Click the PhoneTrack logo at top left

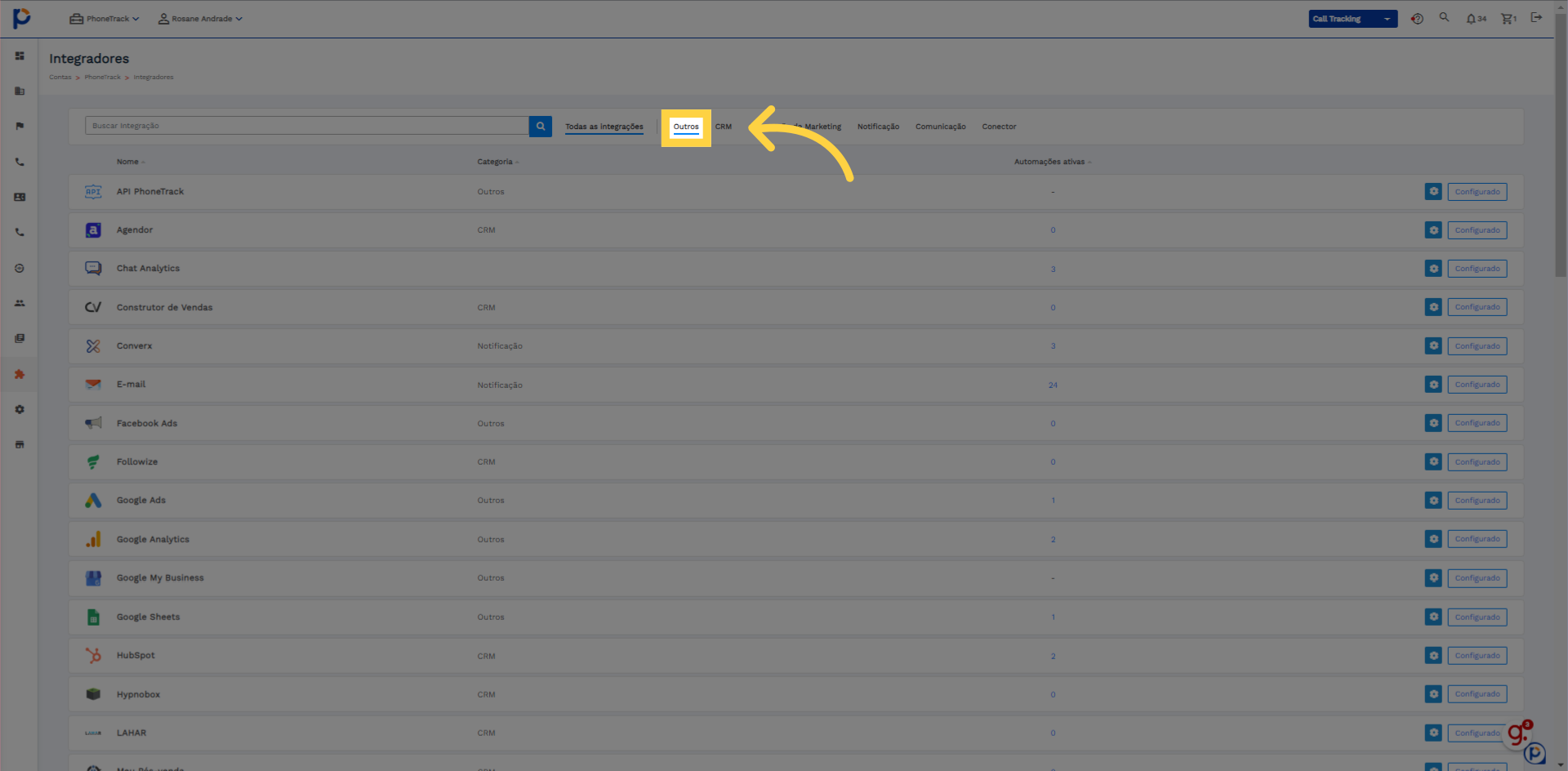tap(22, 18)
